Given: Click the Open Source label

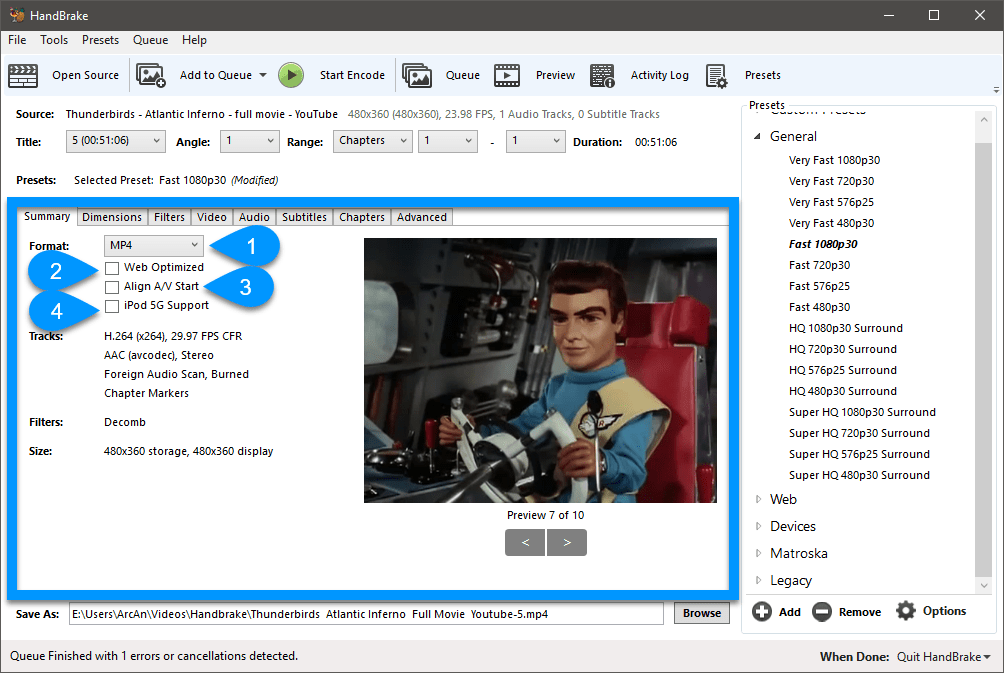Looking at the screenshot, I should [x=85, y=76].
